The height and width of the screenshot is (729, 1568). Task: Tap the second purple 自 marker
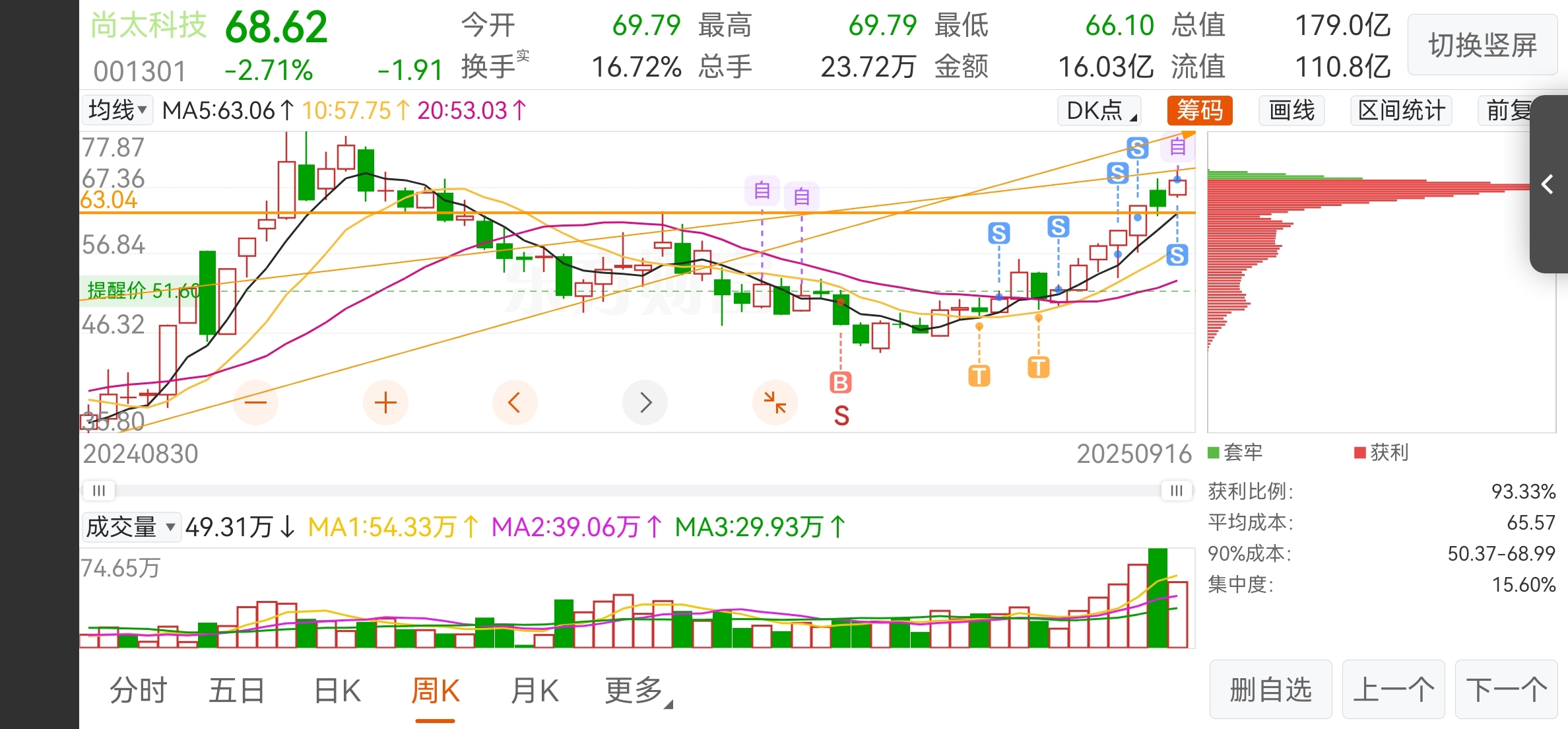coord(802,196)
